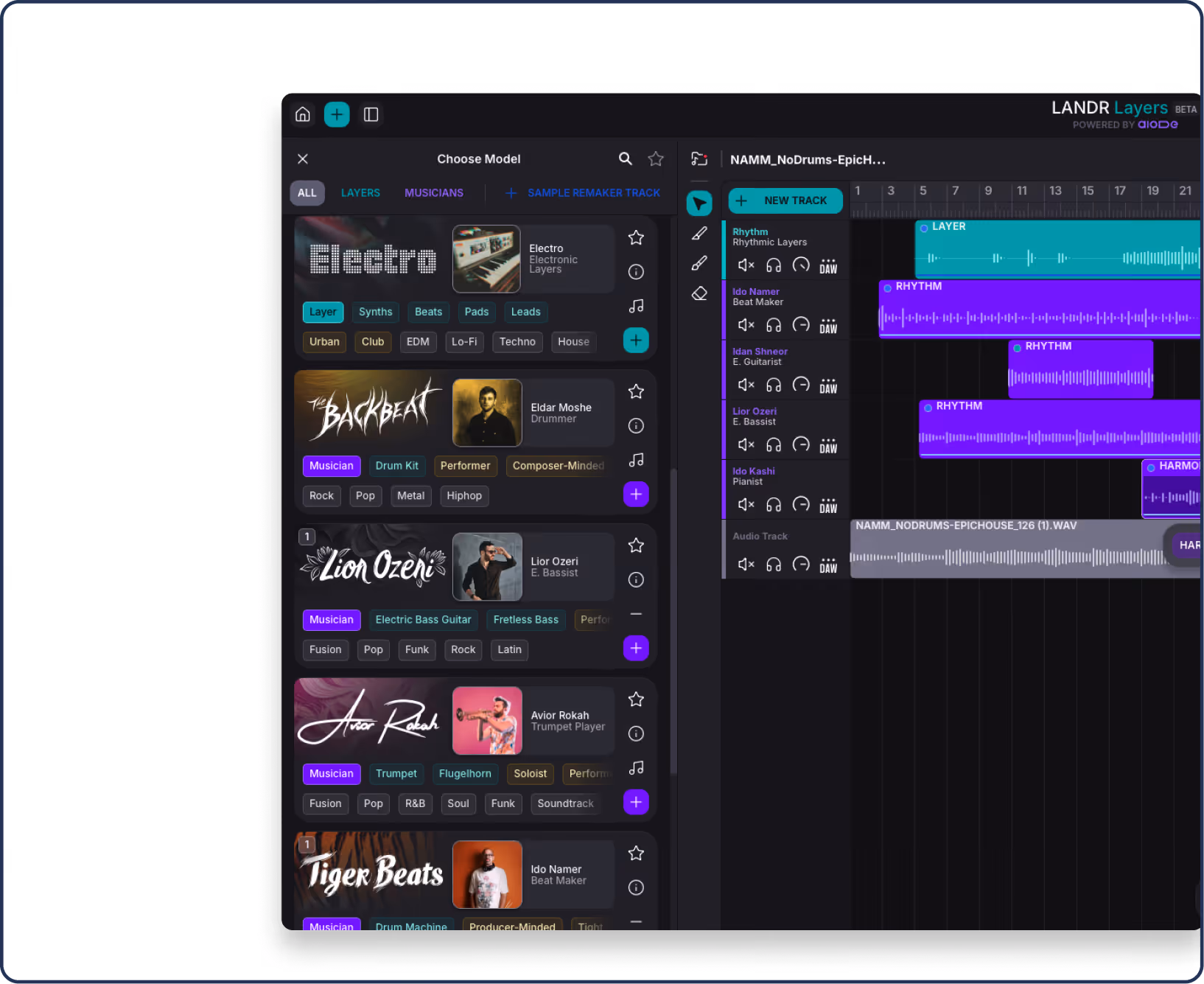The height and width of the screenshot is (984, 1204).
Task: Switch to the MUSICIANS tab
Action: click(434, 193)
